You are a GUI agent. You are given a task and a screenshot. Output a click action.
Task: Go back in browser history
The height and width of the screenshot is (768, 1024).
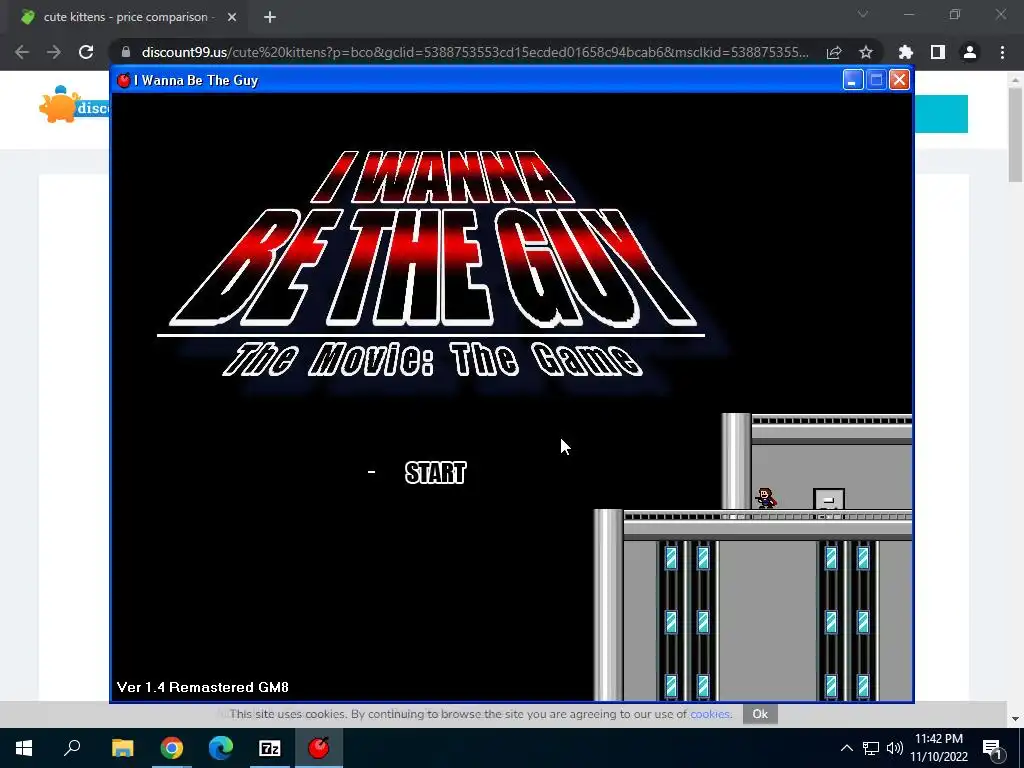pyautogui.click(x=22, y=52)
